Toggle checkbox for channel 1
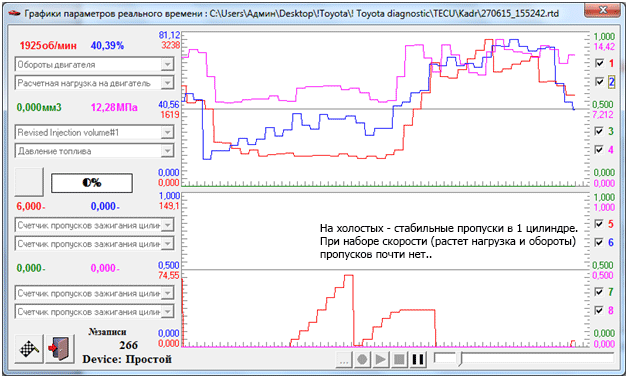The width and height of the screenshot is (628, 378). pyautogui.click(x=600, y=63)
